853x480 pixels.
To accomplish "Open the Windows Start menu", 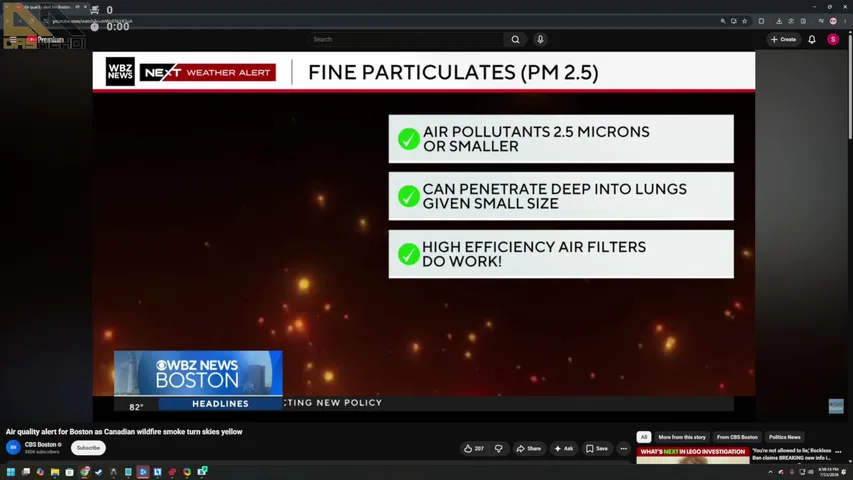I will tap(11, 472).
